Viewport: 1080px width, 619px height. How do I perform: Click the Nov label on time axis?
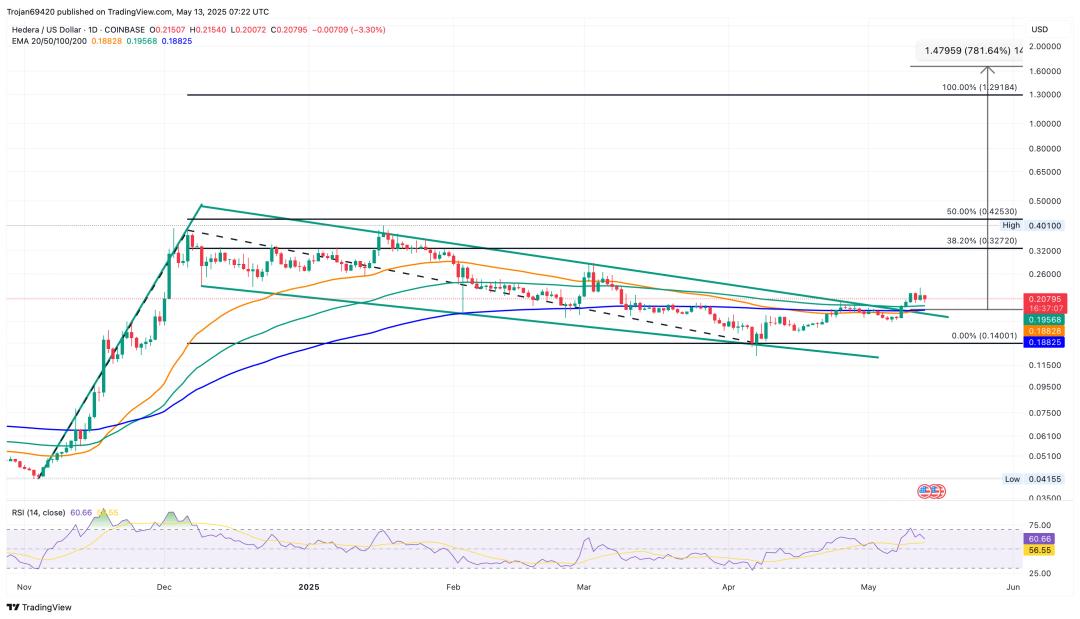coord(24,587)
